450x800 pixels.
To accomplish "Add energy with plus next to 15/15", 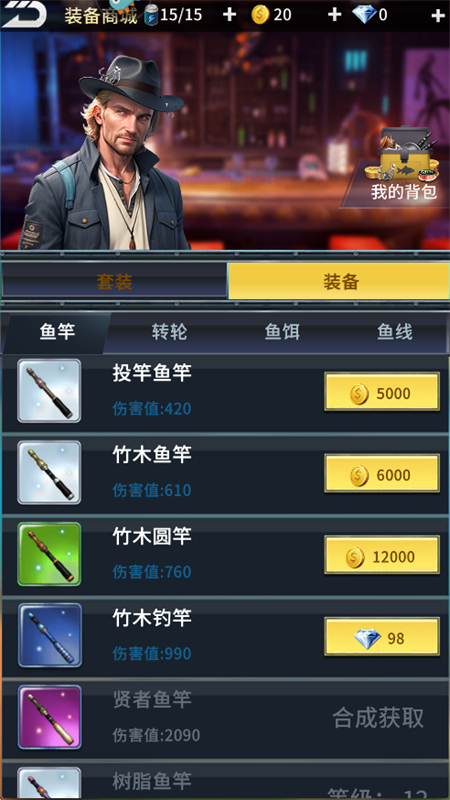I will click(x=230, y=15).
